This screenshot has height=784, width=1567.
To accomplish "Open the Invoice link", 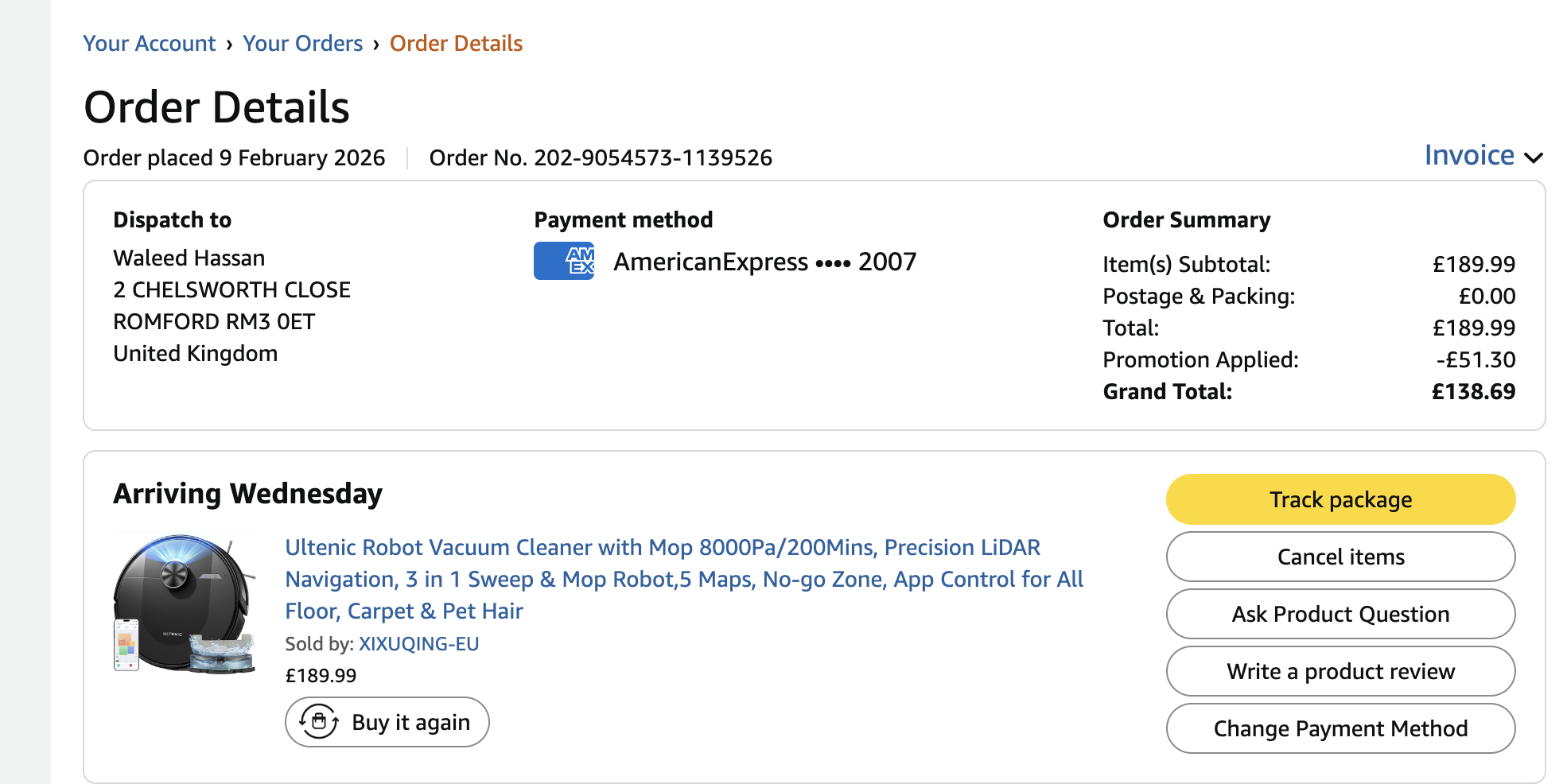I will pyautogui.click(x=1468, y=155).
